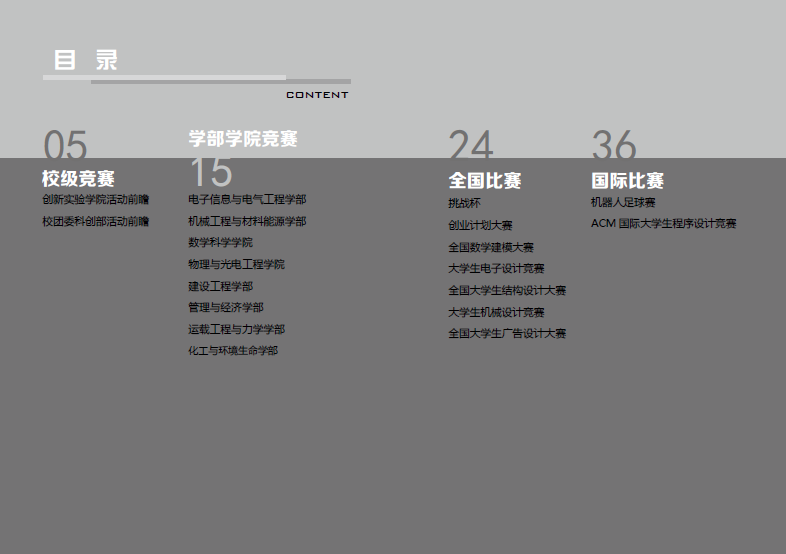
Task: Open 校团委科创部活动前瞻 entry
Action: [96, 222]
